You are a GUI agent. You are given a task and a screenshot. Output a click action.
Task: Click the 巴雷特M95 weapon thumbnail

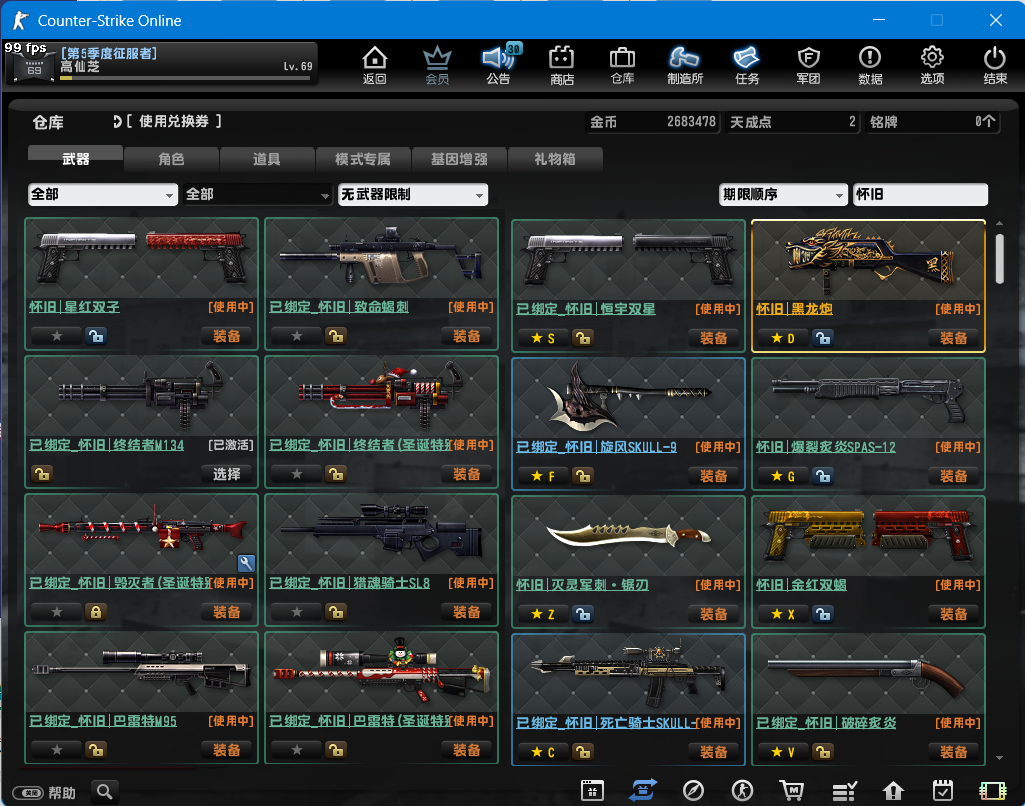tap(141, 673)
